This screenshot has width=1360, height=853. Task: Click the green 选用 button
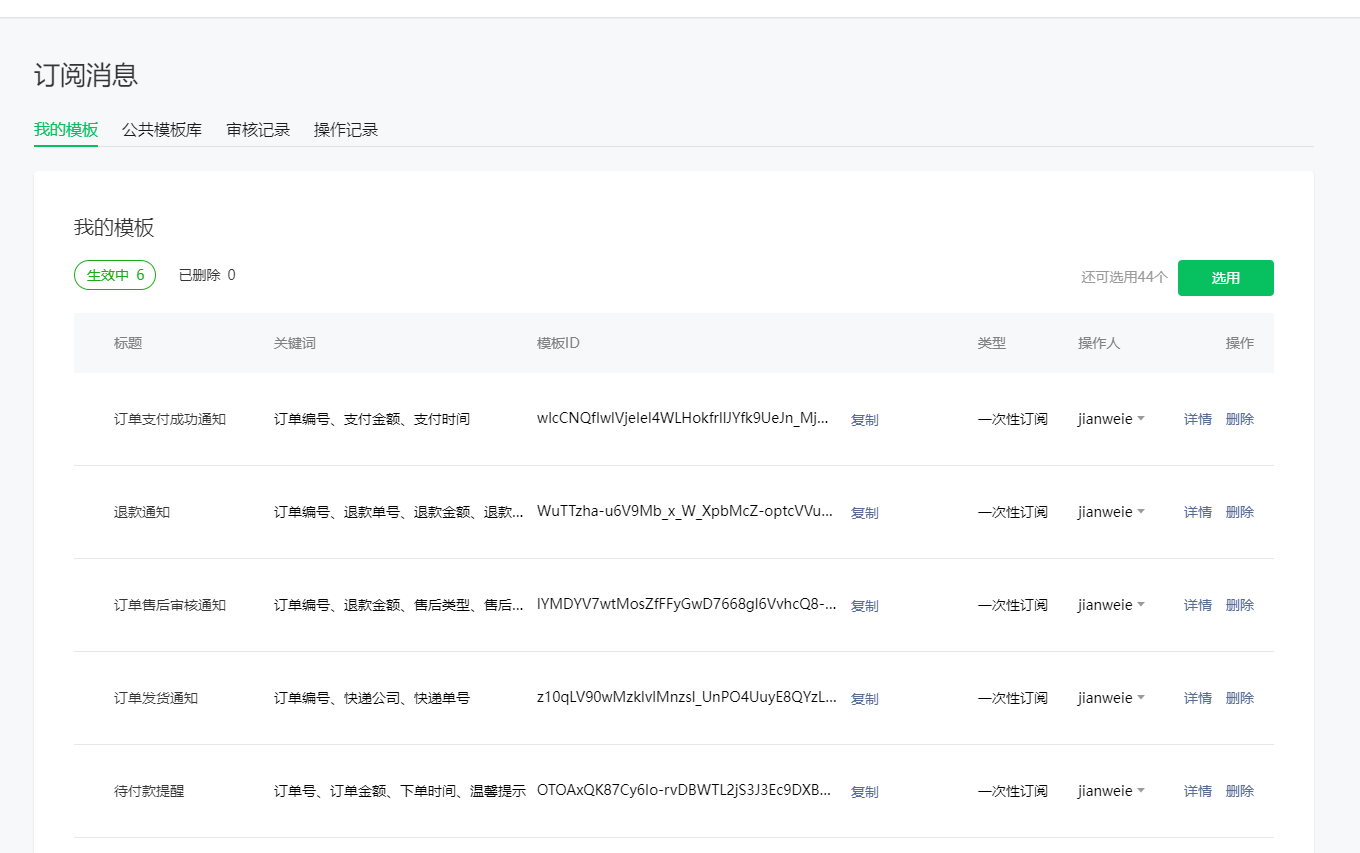(1225, 278)
